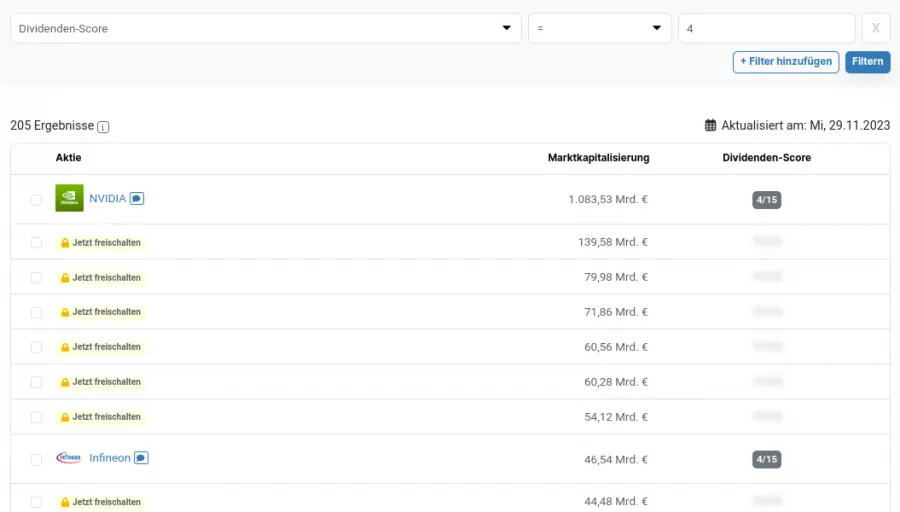This screenshot has width=900, height=512.
Task: Open the comment bubble next to Infineon
Action: pos(141,458)
